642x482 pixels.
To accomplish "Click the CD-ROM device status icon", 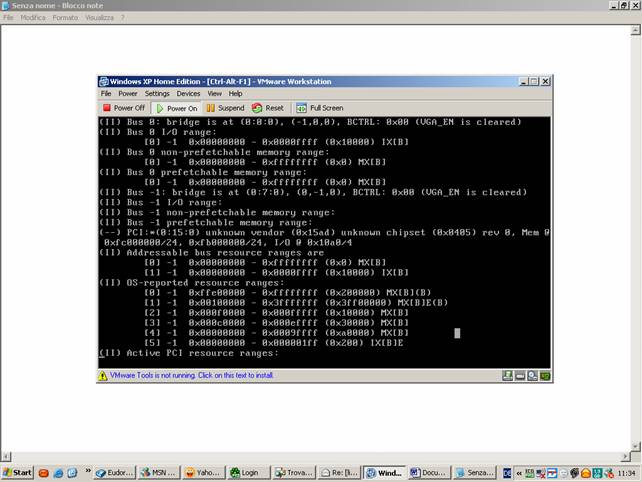I will pos(532,376).
